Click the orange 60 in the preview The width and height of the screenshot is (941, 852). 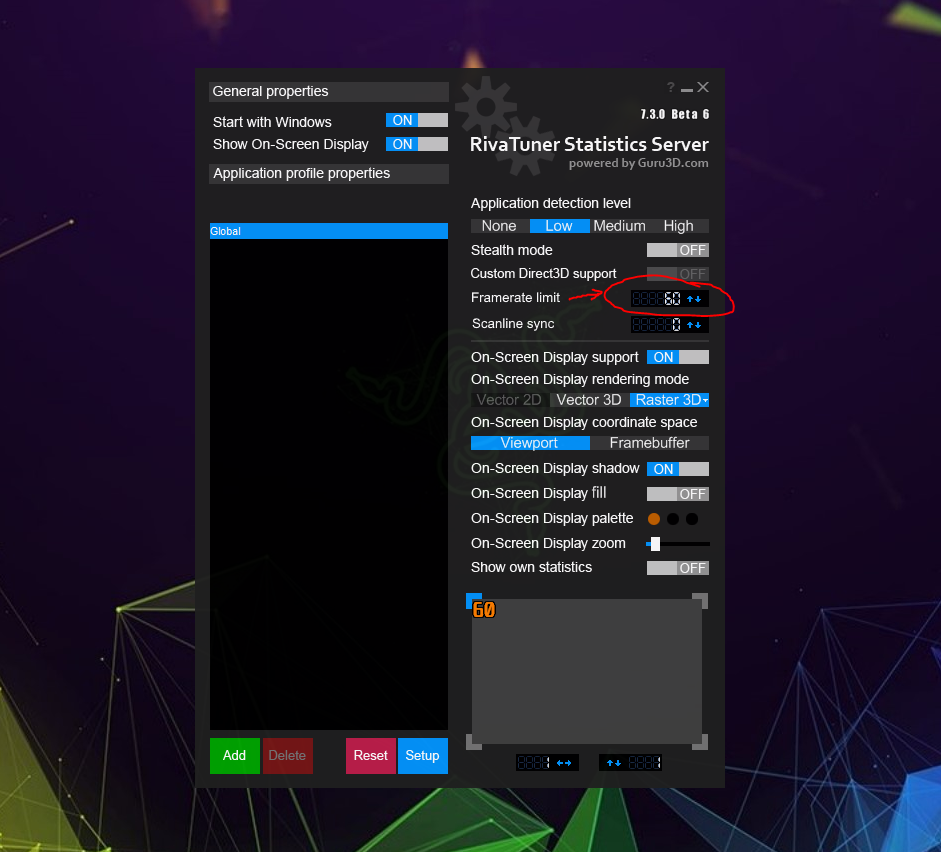point(484,610)
